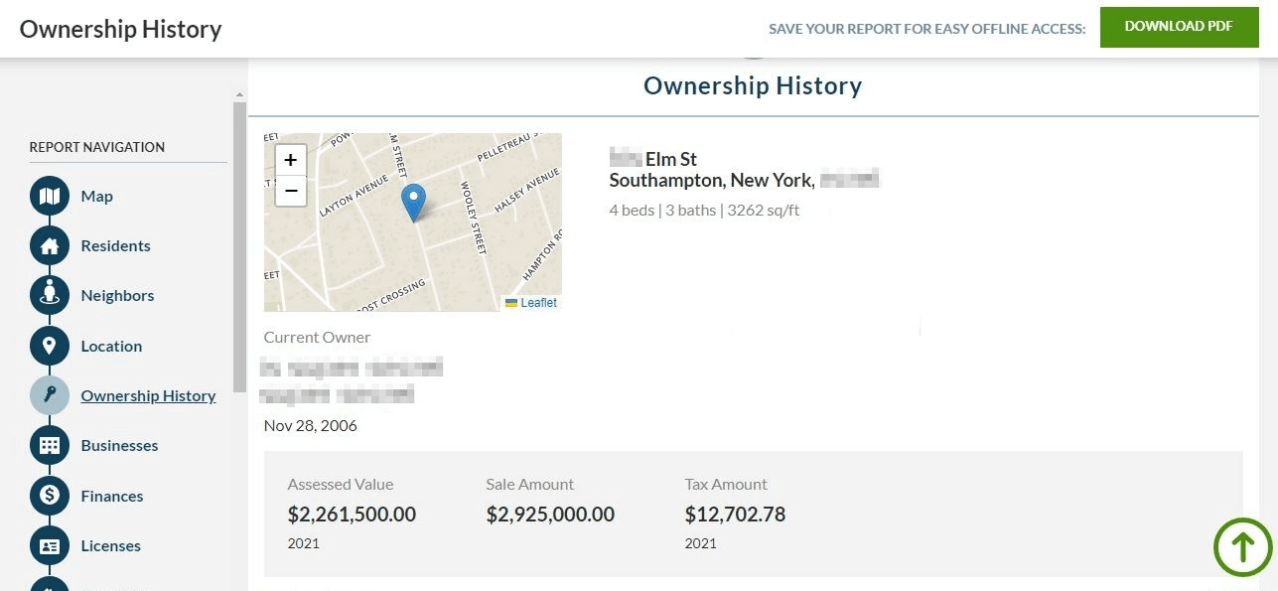Image resolution: width=1278 pixels, height=591 pixels.
Task: Click the Ownership History key icon
Action: (x=49, y=396)
